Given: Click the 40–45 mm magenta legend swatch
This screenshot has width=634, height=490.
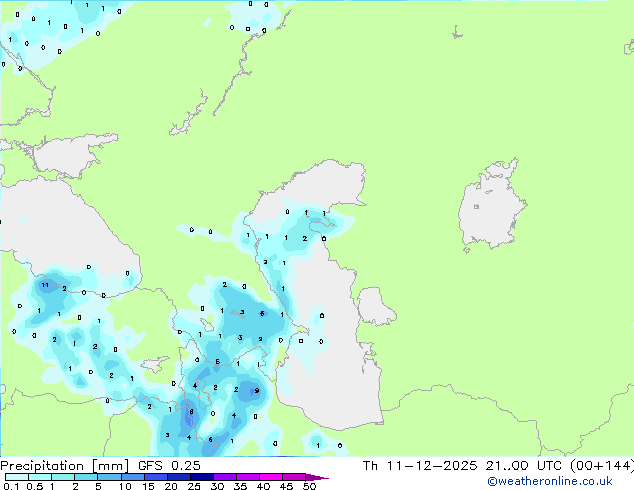Looking at the screenshot, I should 271,477.
